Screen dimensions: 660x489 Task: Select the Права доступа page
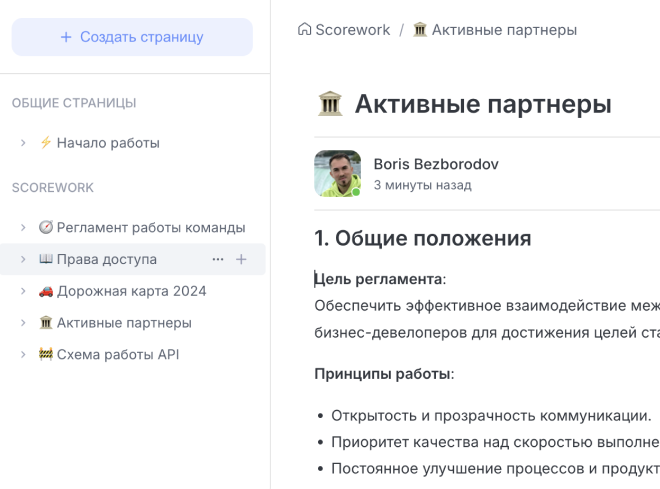[106, 260]
